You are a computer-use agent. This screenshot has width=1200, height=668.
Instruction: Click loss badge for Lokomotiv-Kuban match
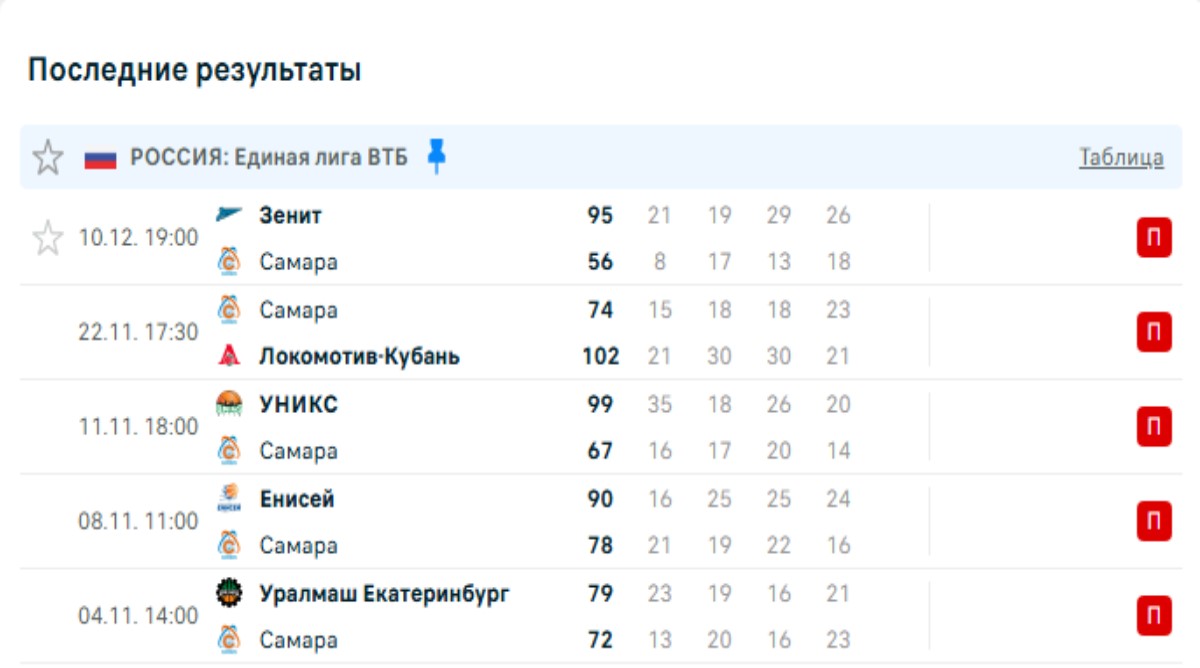(1153, 332)
